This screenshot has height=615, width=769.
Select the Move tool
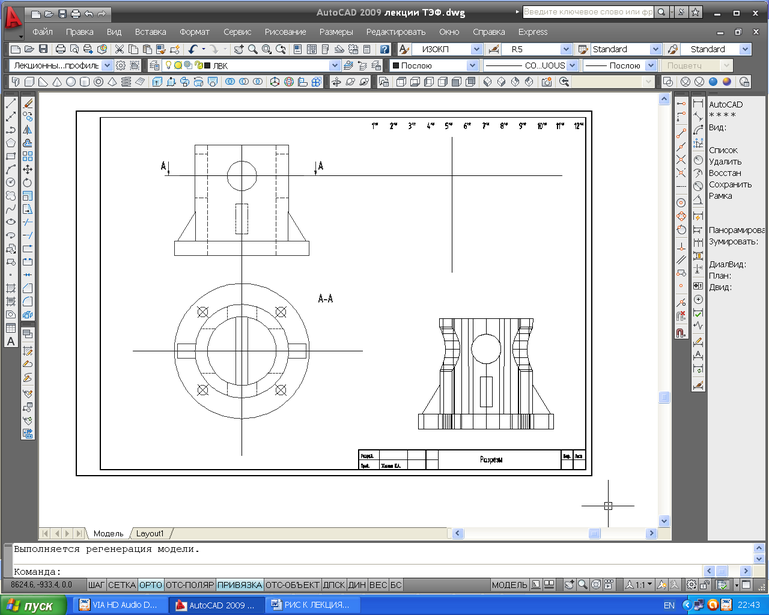click(x=28, y=170)
